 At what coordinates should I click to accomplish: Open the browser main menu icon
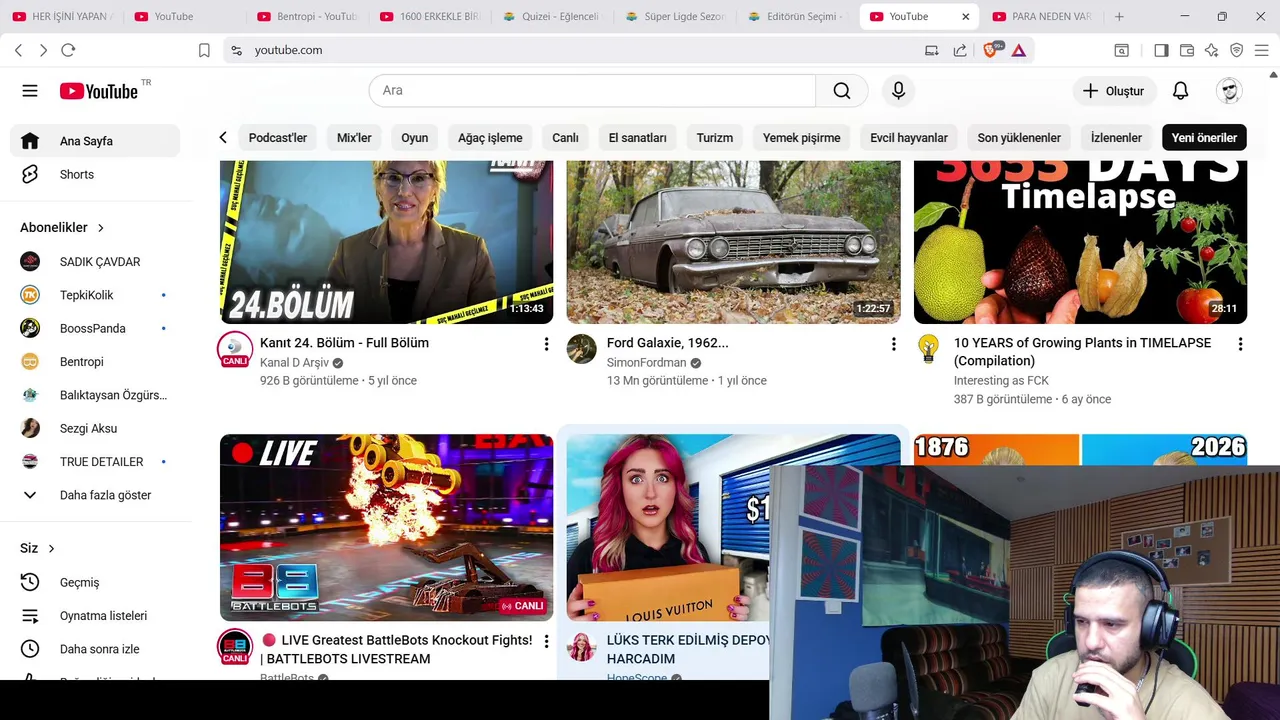(1261, 50)
